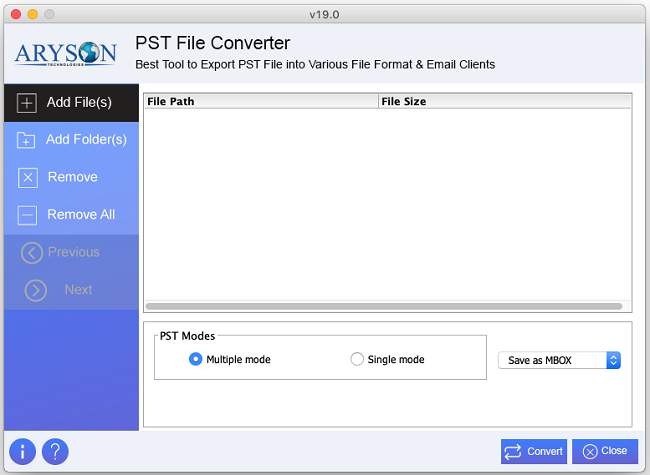The image size is (650, 475).
Task: Choose the Remove All text label
Action: tap(81, 215)
